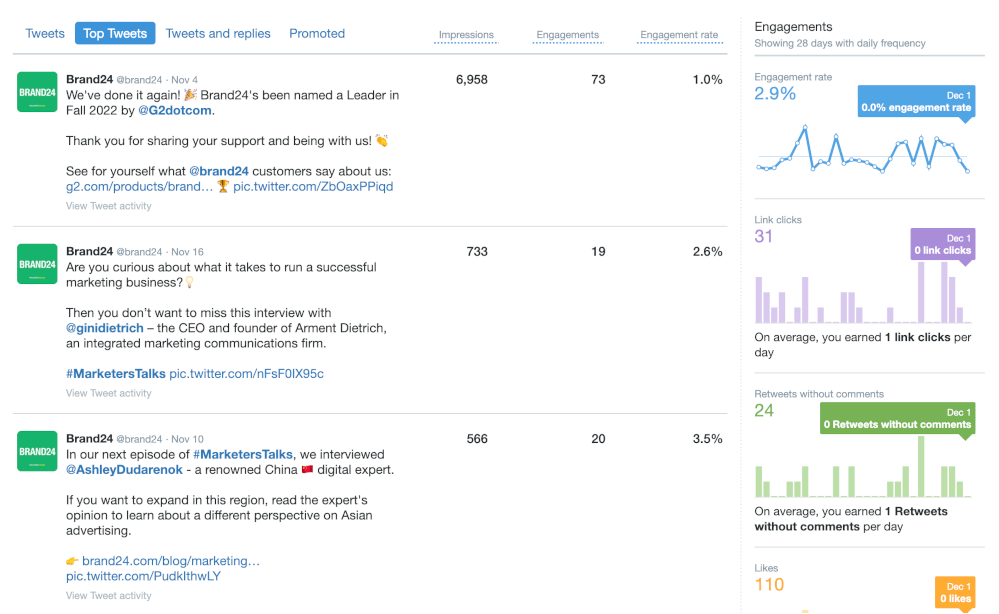
Task: Open the @ginidietrich mention link
Action: pyautogui.click(x=104, y=328)
